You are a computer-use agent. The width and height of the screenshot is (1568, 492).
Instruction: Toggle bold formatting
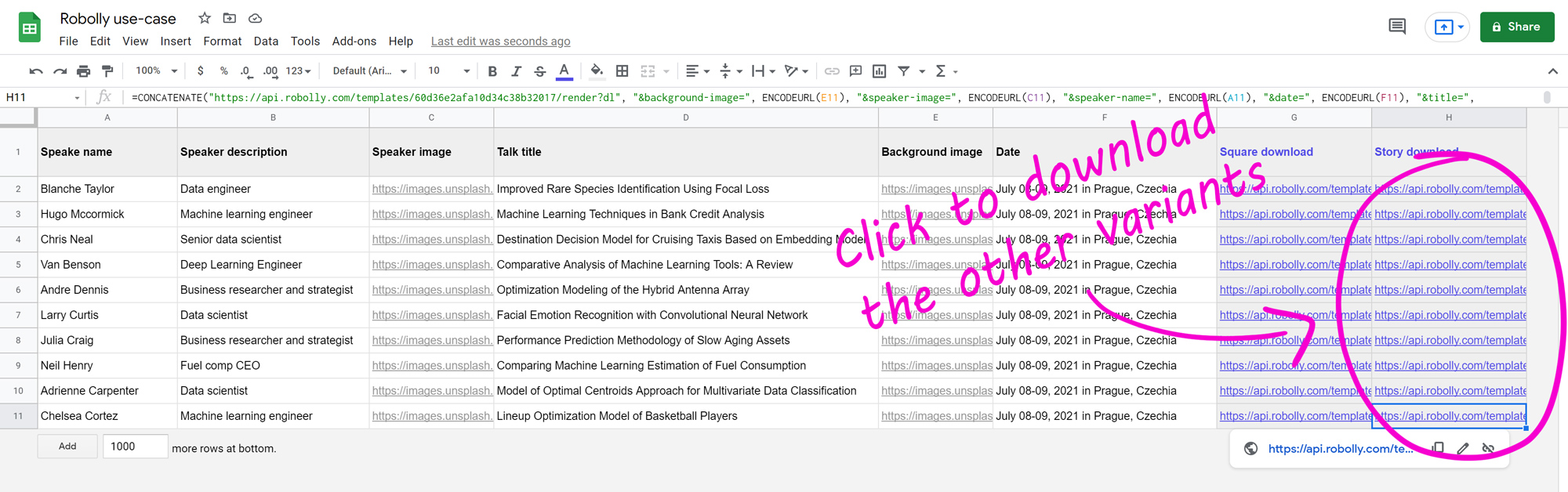pos(492,71)
